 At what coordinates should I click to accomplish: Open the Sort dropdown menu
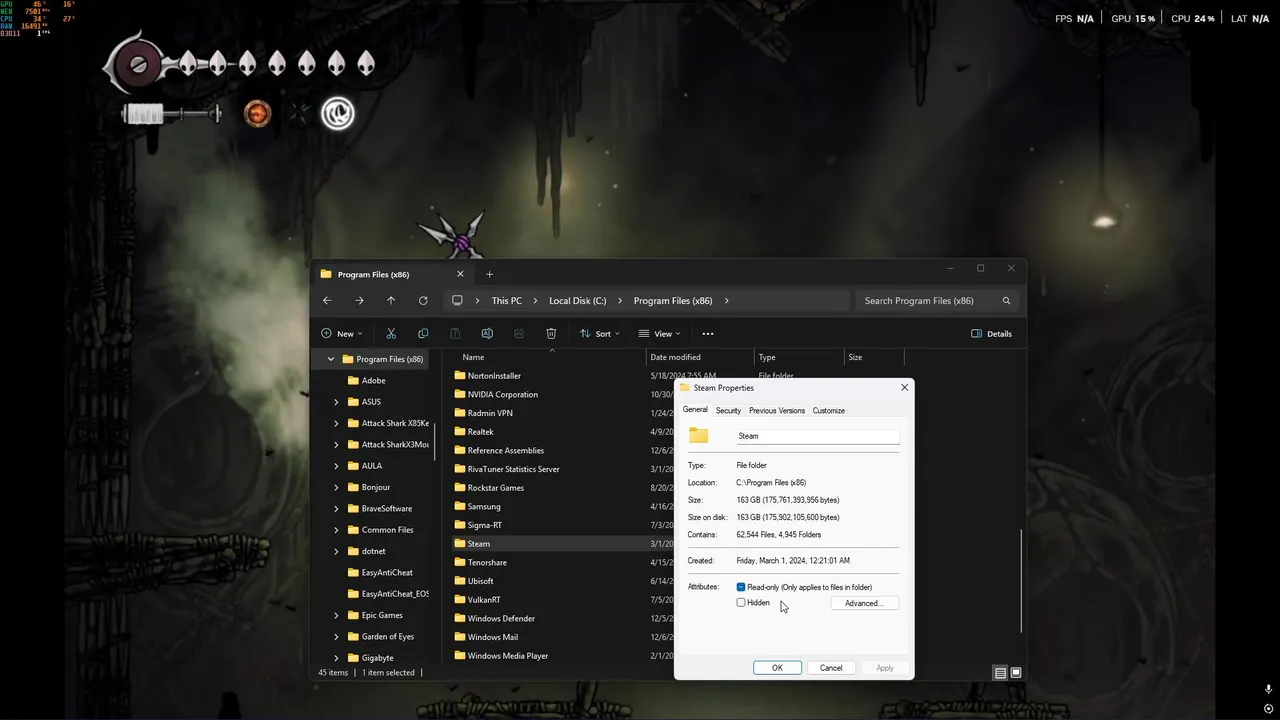click(x=600, y=334)
